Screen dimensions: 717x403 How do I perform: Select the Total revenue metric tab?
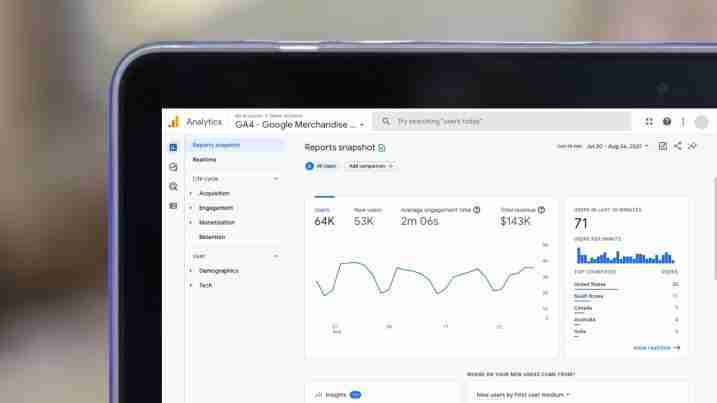tap(522, 217)
